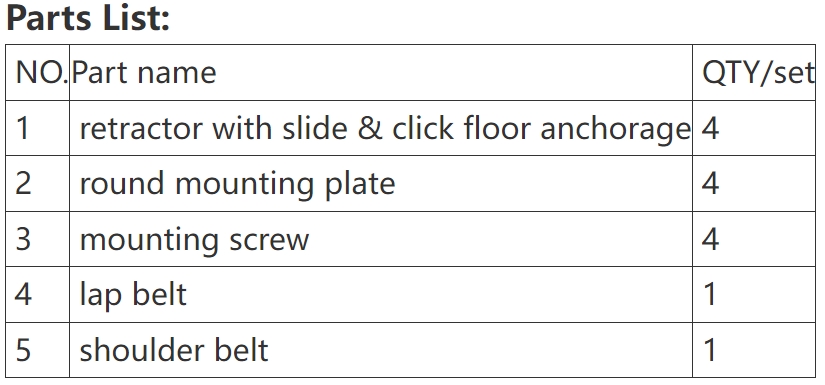Click quantity 4 for mounting screw
The height and width of the screenshot is (385, 825).
click(x=753, y=239)
